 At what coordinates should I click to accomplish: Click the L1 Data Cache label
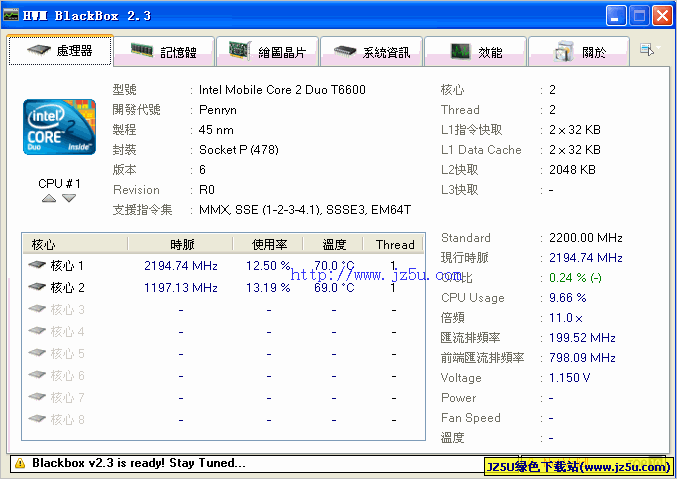[x=481, y=150]
